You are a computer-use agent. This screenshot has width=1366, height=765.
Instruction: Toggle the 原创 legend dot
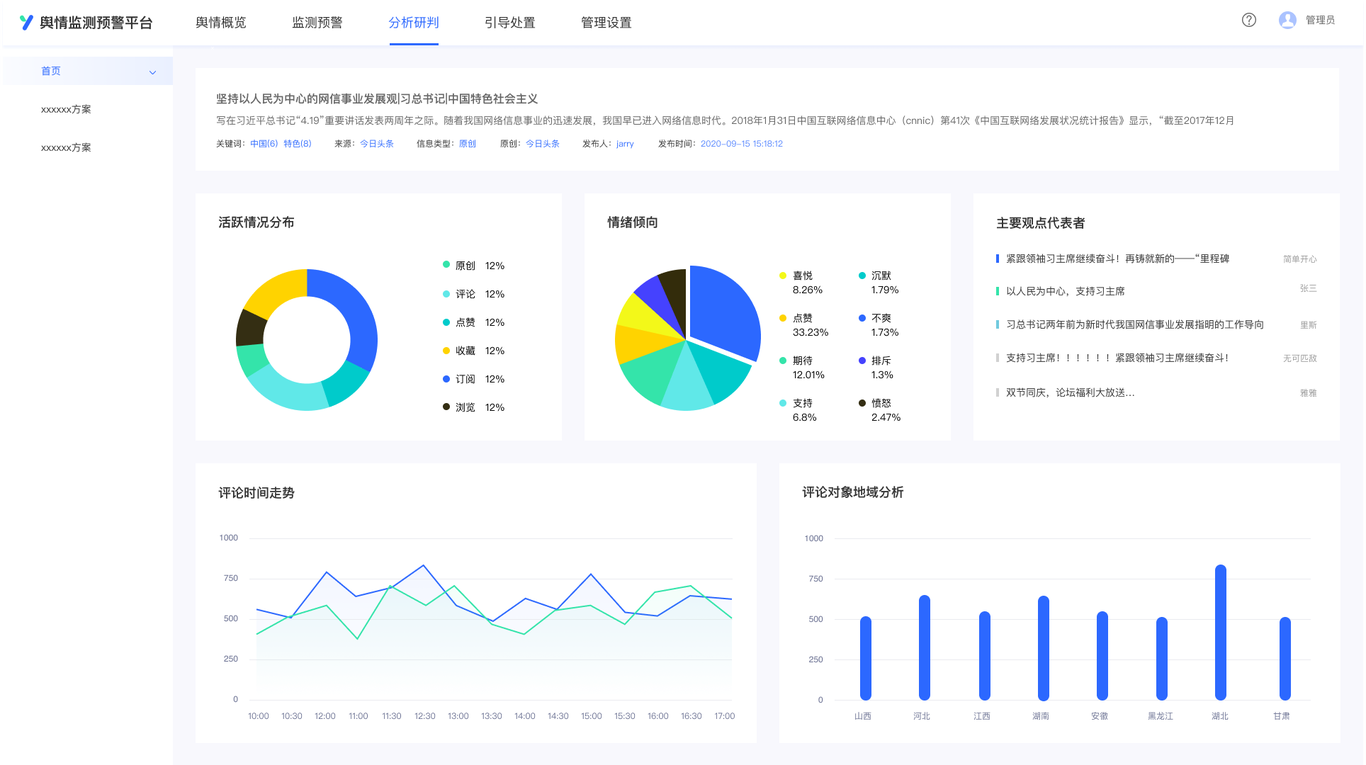446,265
